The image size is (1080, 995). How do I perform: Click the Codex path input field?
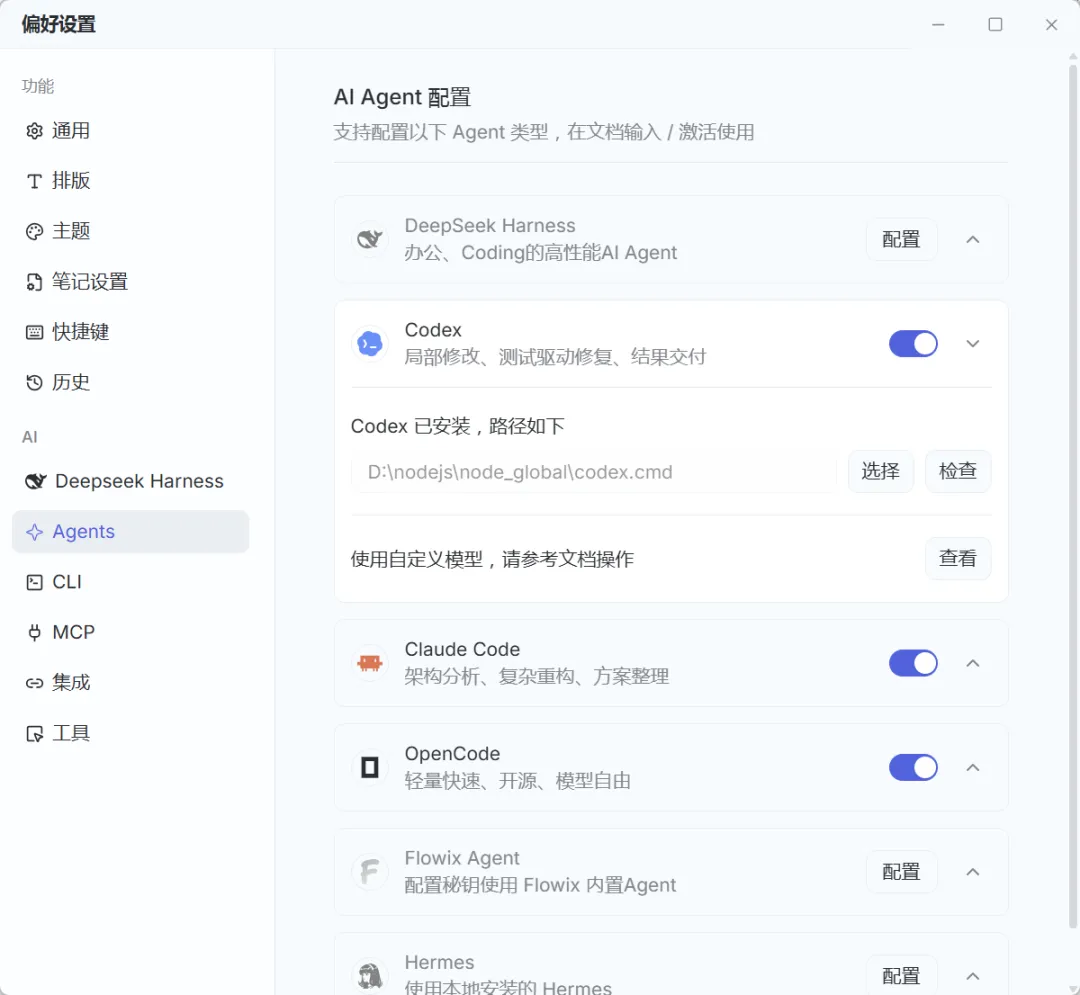594,472
